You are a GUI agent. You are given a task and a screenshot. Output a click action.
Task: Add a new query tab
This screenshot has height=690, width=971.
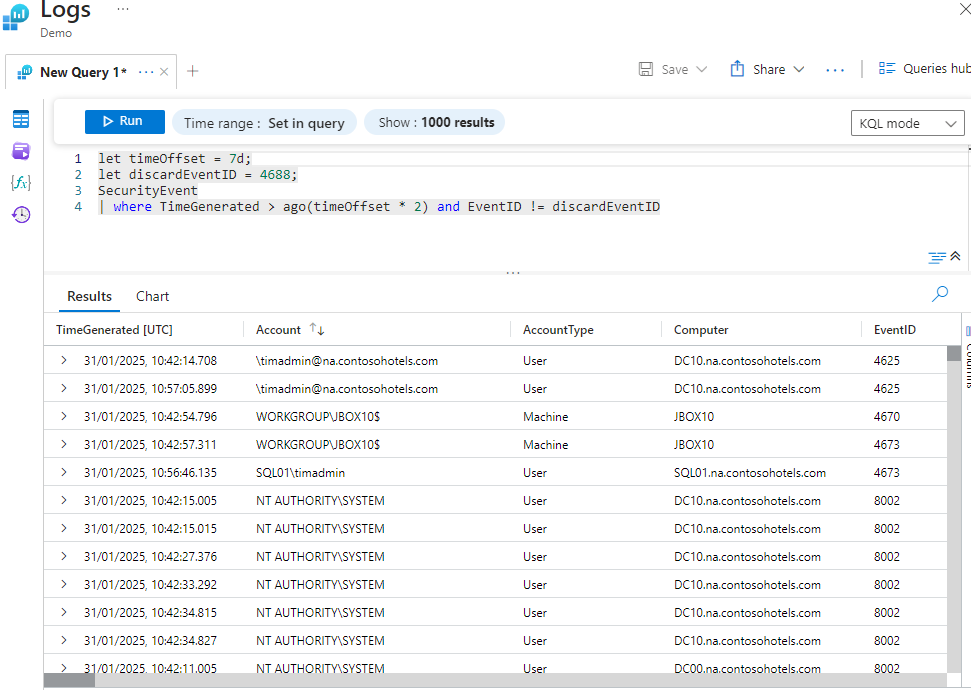(193, 71)
